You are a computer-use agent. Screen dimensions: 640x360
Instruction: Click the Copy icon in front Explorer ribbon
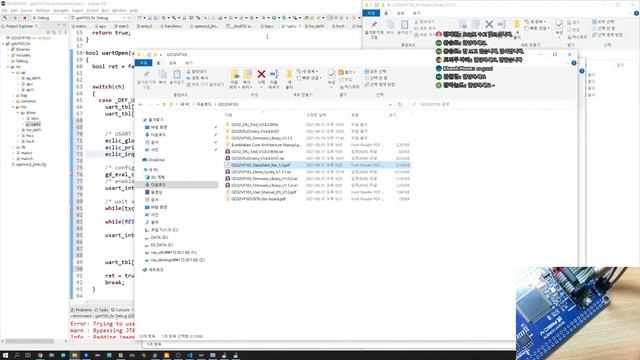pyautogui.click(x=163, y=75)
